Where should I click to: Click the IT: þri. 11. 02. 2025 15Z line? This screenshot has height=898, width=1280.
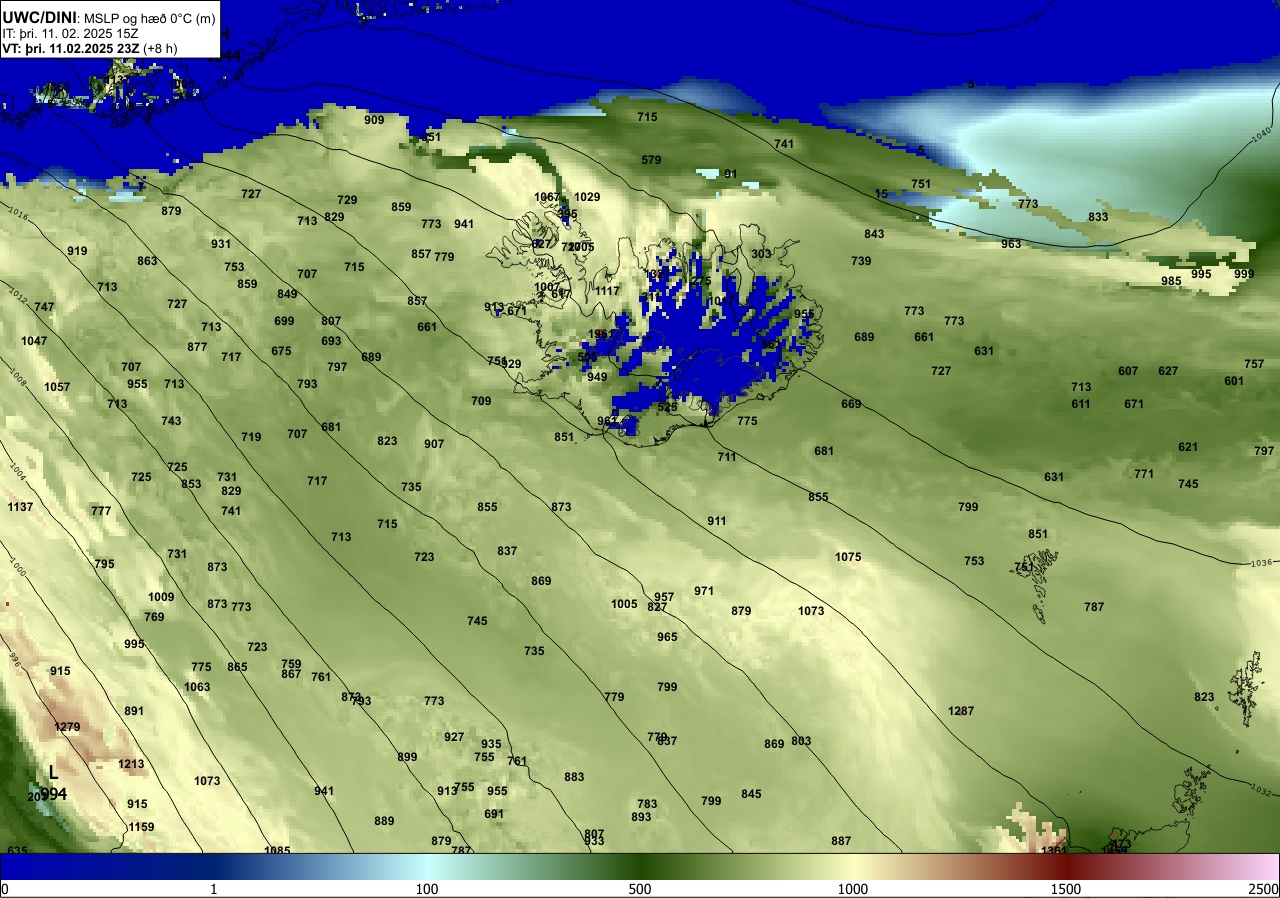pyautogui.click(x=69, y=34)
